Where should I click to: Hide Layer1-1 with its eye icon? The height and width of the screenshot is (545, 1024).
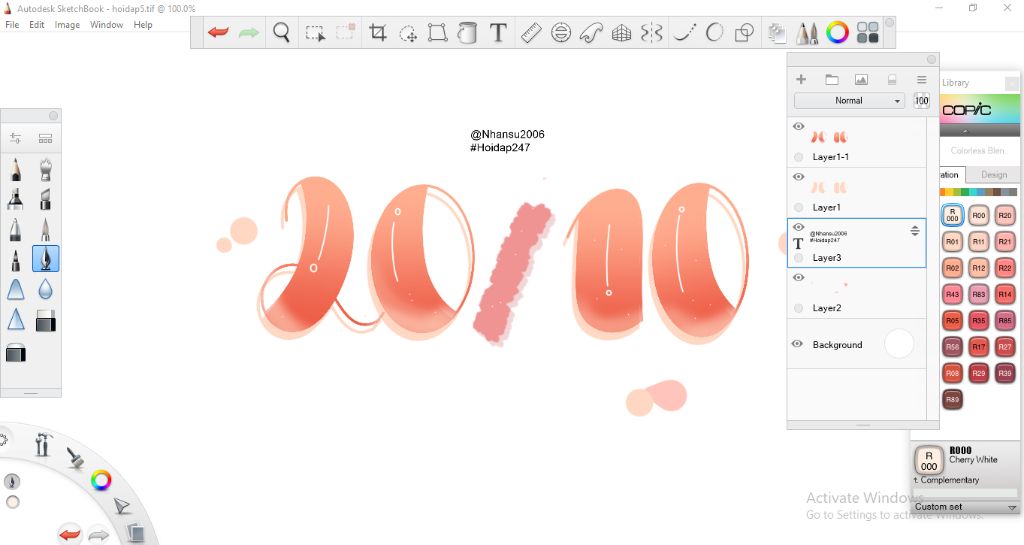(x=798, y=126)
